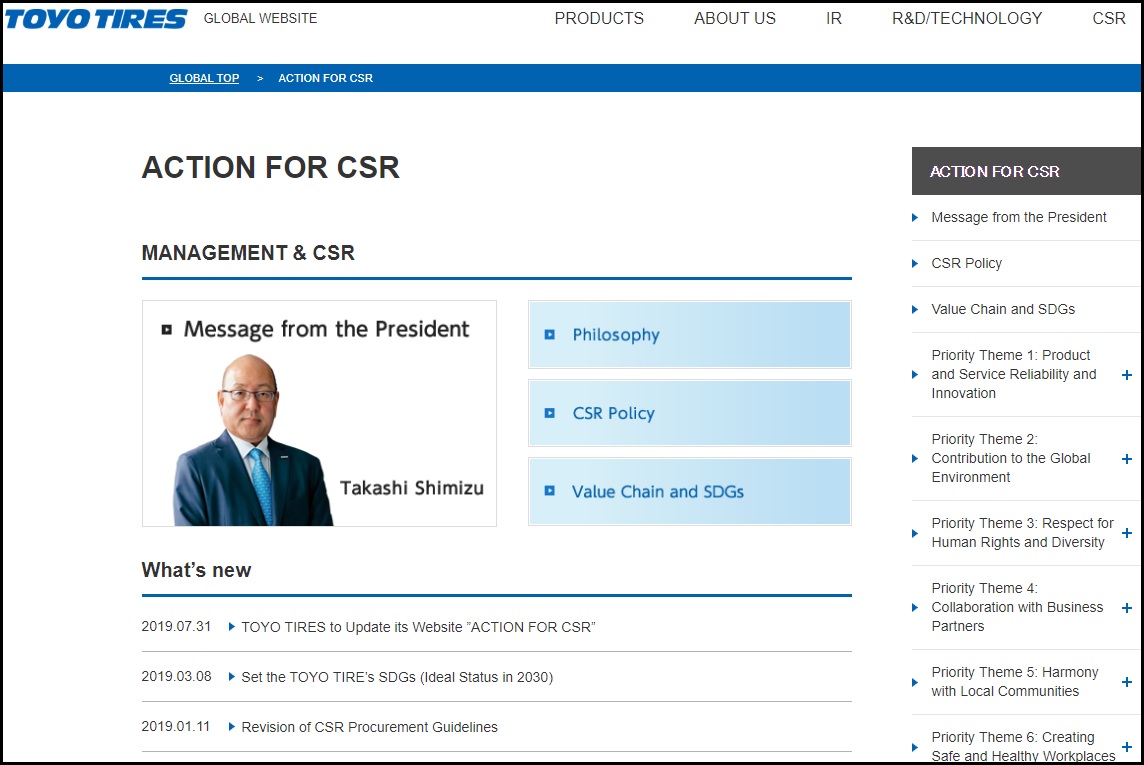Open news: TOYO TIRES to Update its Website
This screenshot has height=765, width=1144.
pyautogui.click(x=418, y=627)
